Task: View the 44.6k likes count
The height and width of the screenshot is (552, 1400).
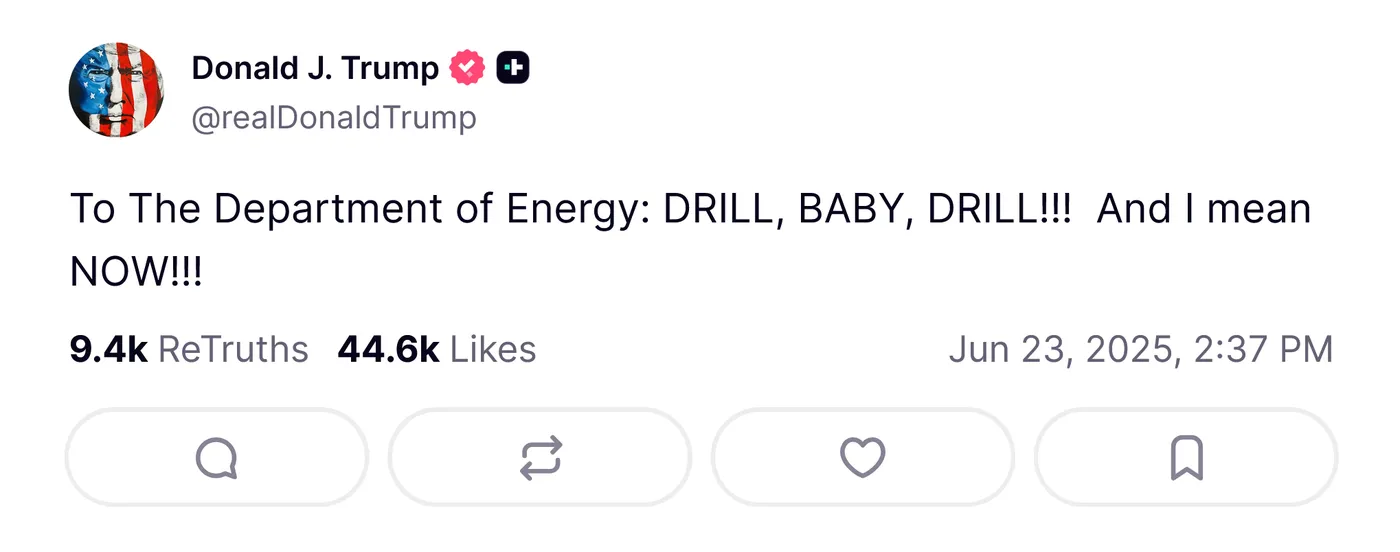Action: [x=389, y=349]
